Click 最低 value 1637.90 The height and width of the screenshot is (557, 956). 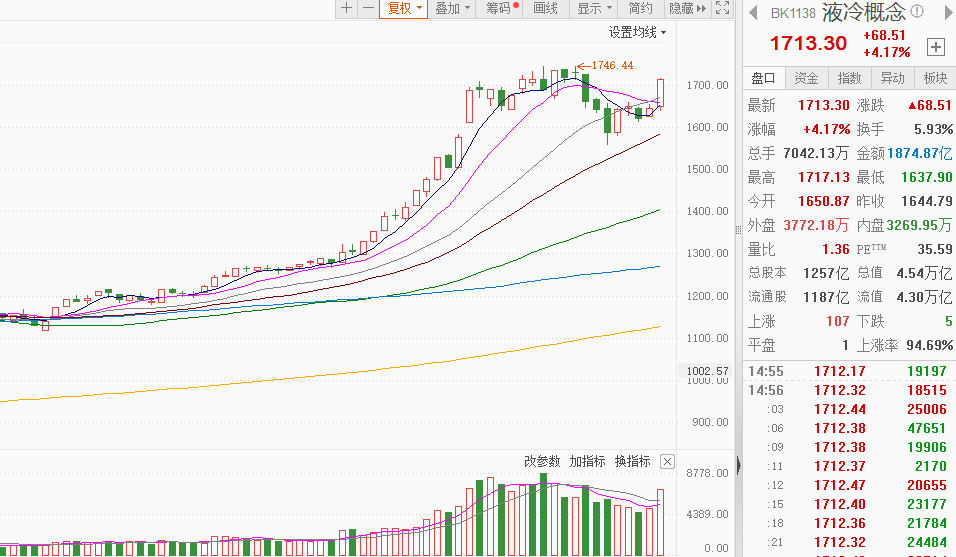tap(927, 177)
